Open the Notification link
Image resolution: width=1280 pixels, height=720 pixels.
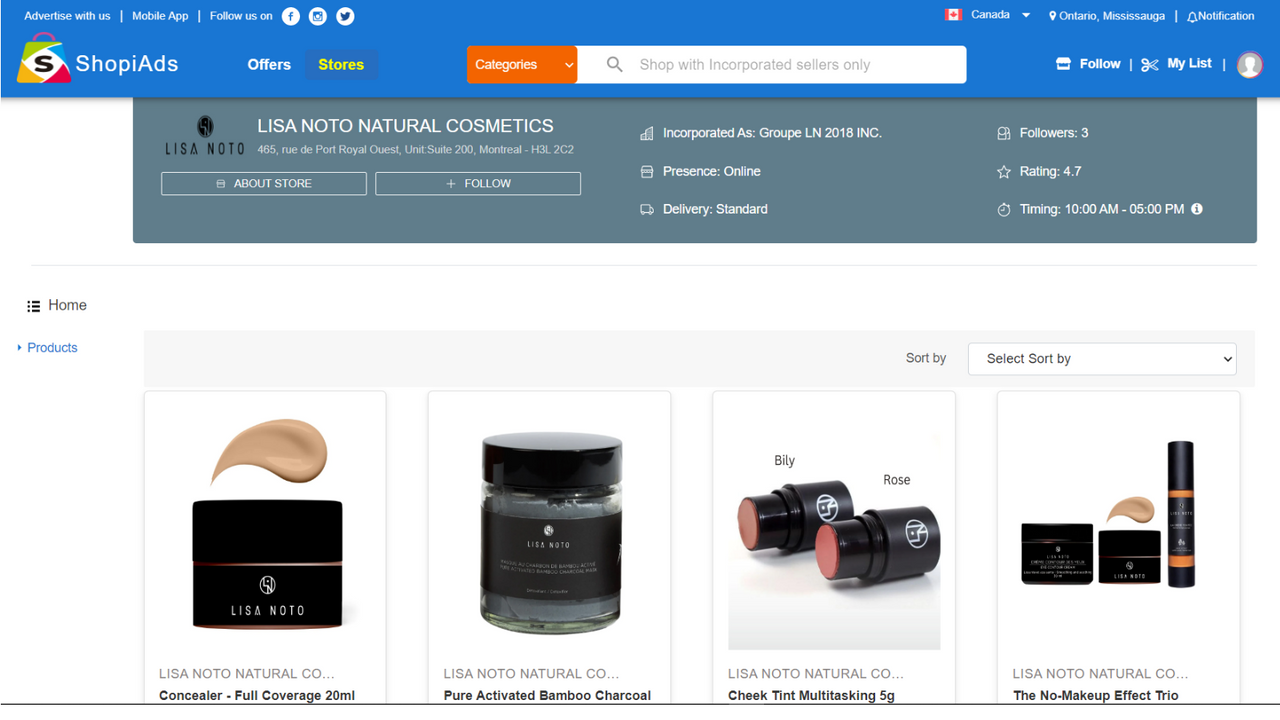(1226, 16)
